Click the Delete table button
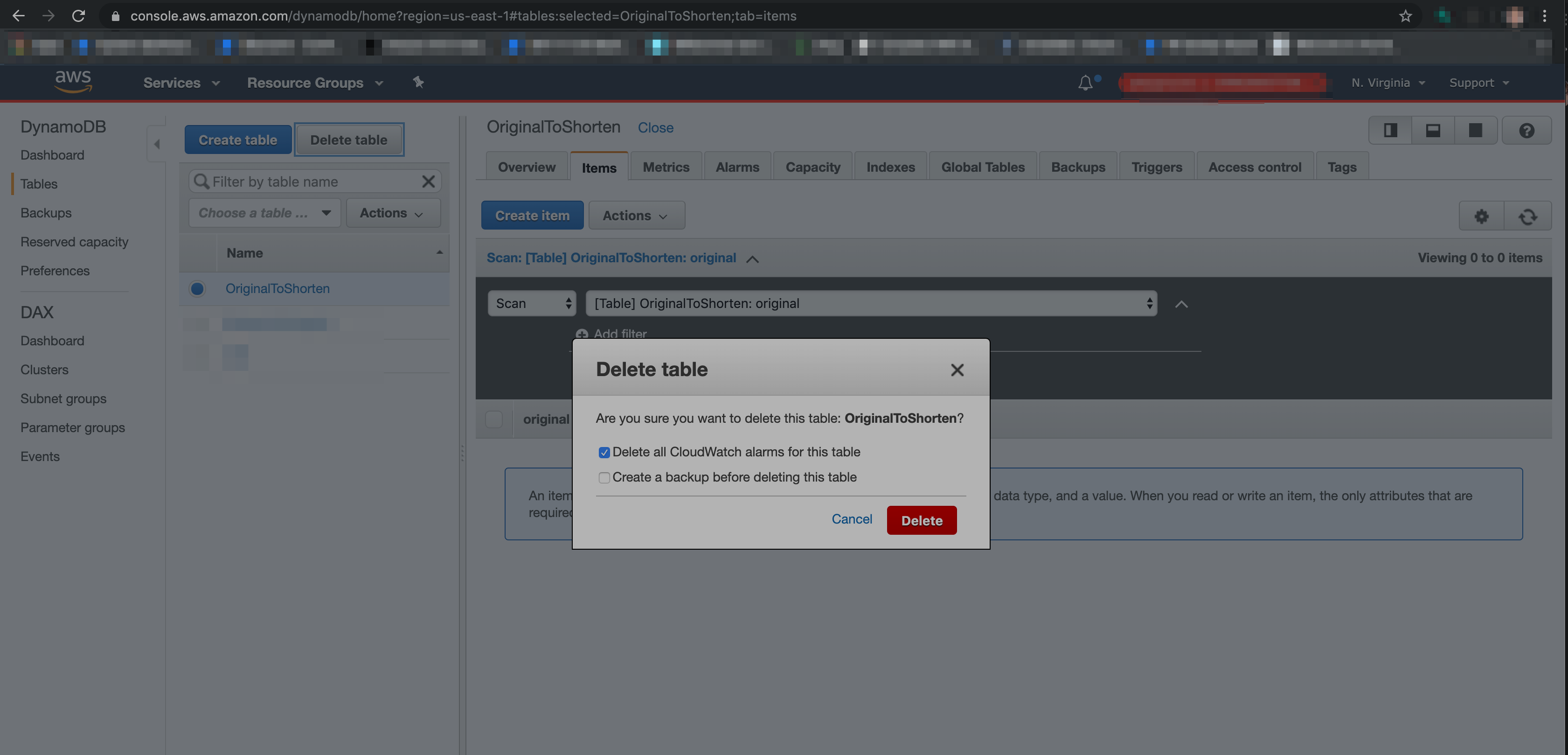 (x=349, y=140)
